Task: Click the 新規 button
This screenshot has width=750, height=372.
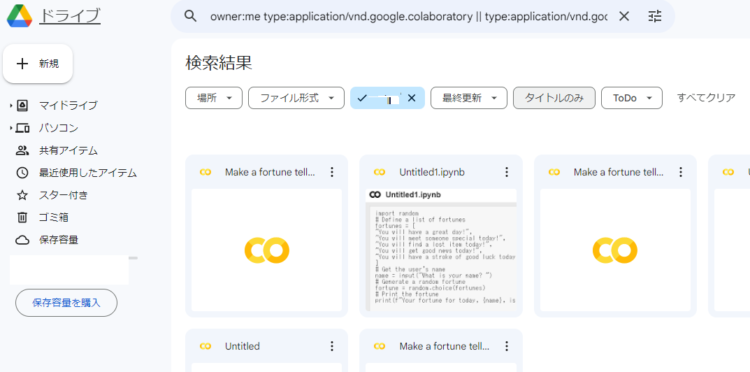Action: tap(38, 64)
